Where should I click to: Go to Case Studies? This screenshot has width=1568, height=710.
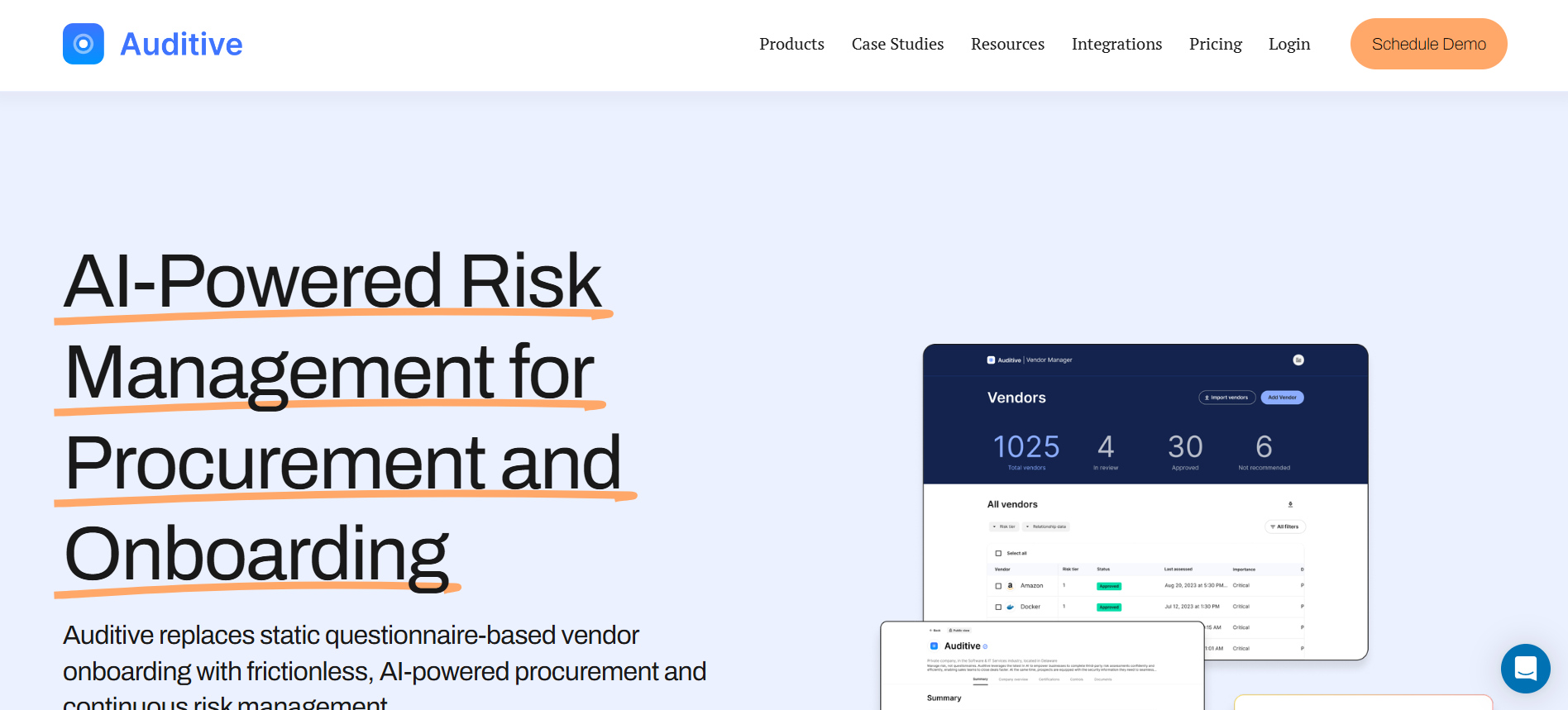(897, 44)
